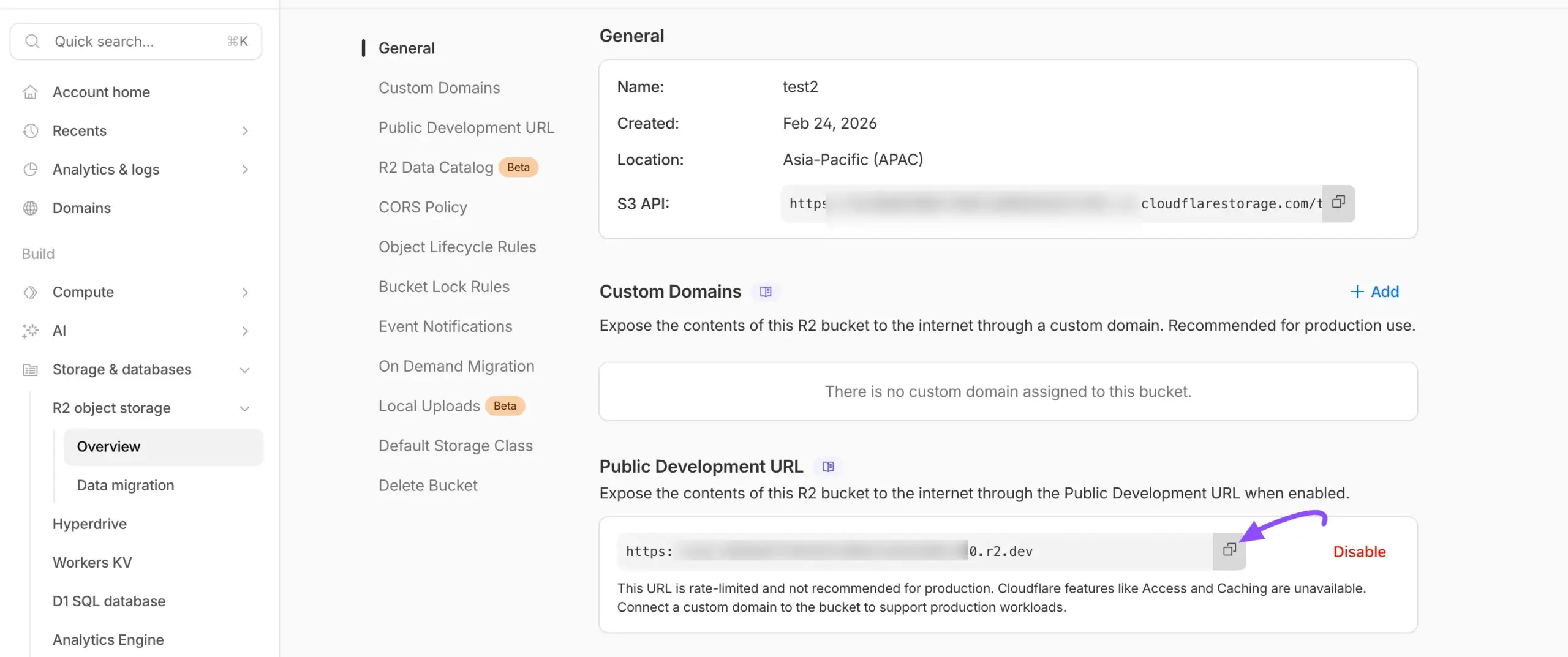Open Data migration under R2 storage

(126, 486)
